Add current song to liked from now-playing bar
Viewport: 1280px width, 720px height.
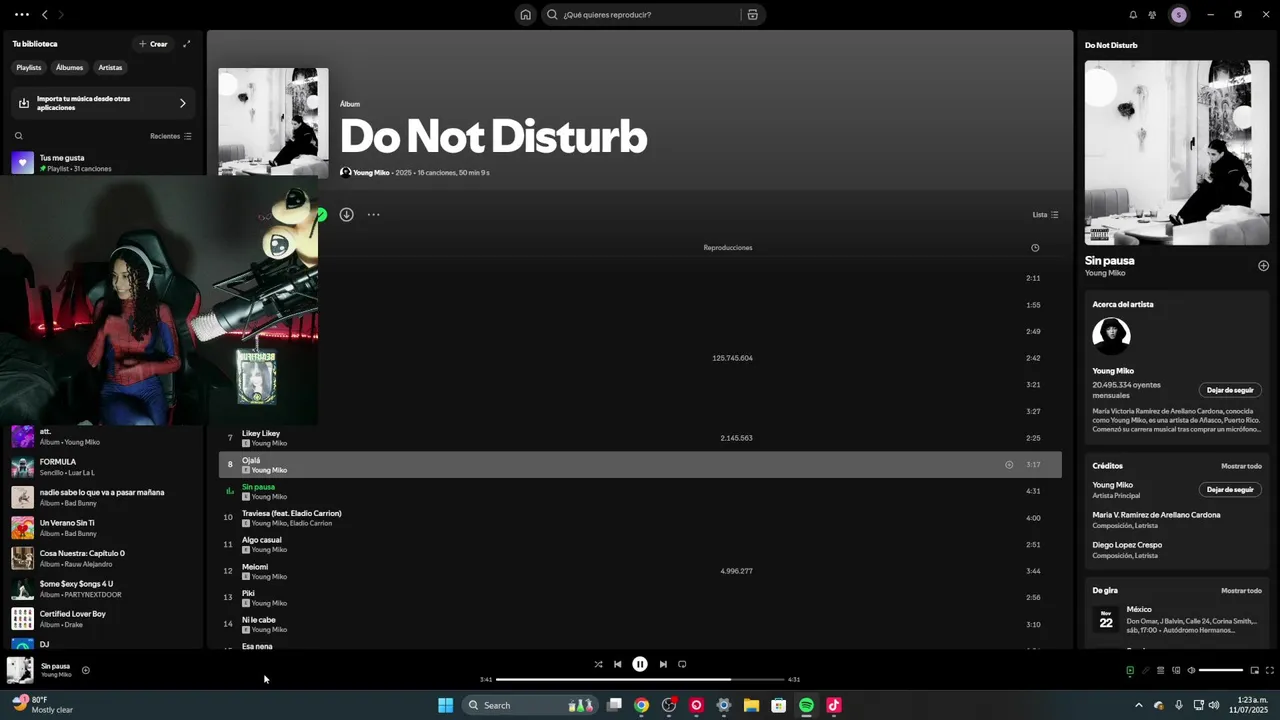click(85, 670)
